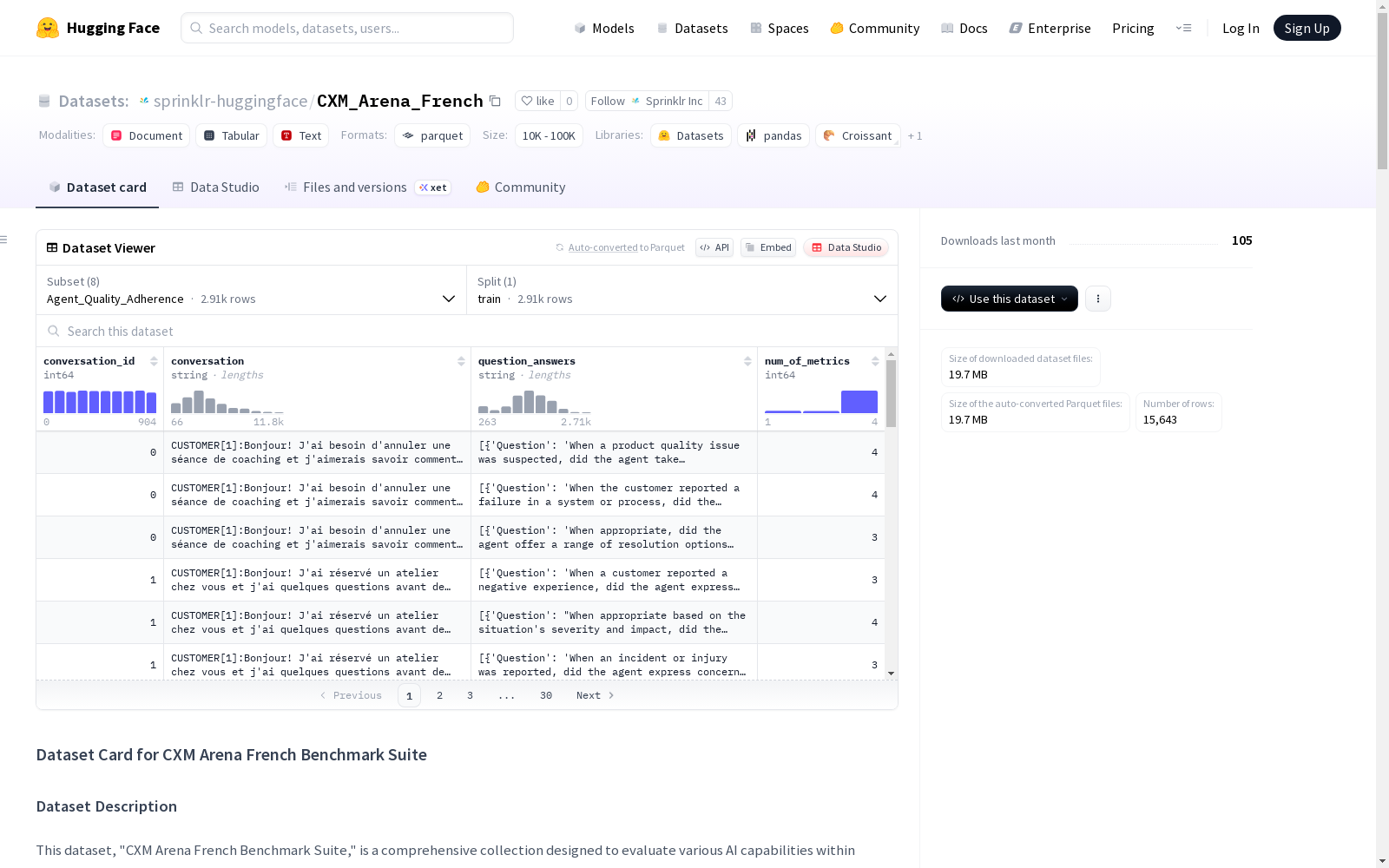Viewport: 1389px width, 868px height.
Task: Open Community in top navigation
Action: coord(875,28)
